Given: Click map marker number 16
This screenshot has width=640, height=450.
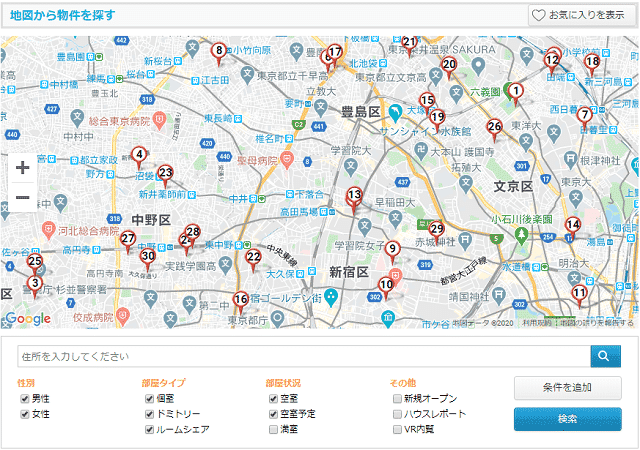Looking at the screenshot, I should 240,299.
